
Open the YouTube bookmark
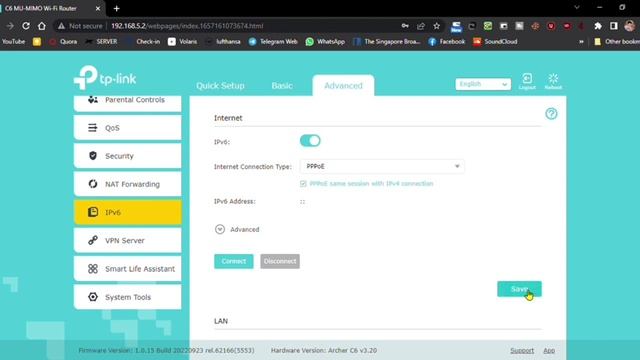pyautogui.click(x=13, y=42)
